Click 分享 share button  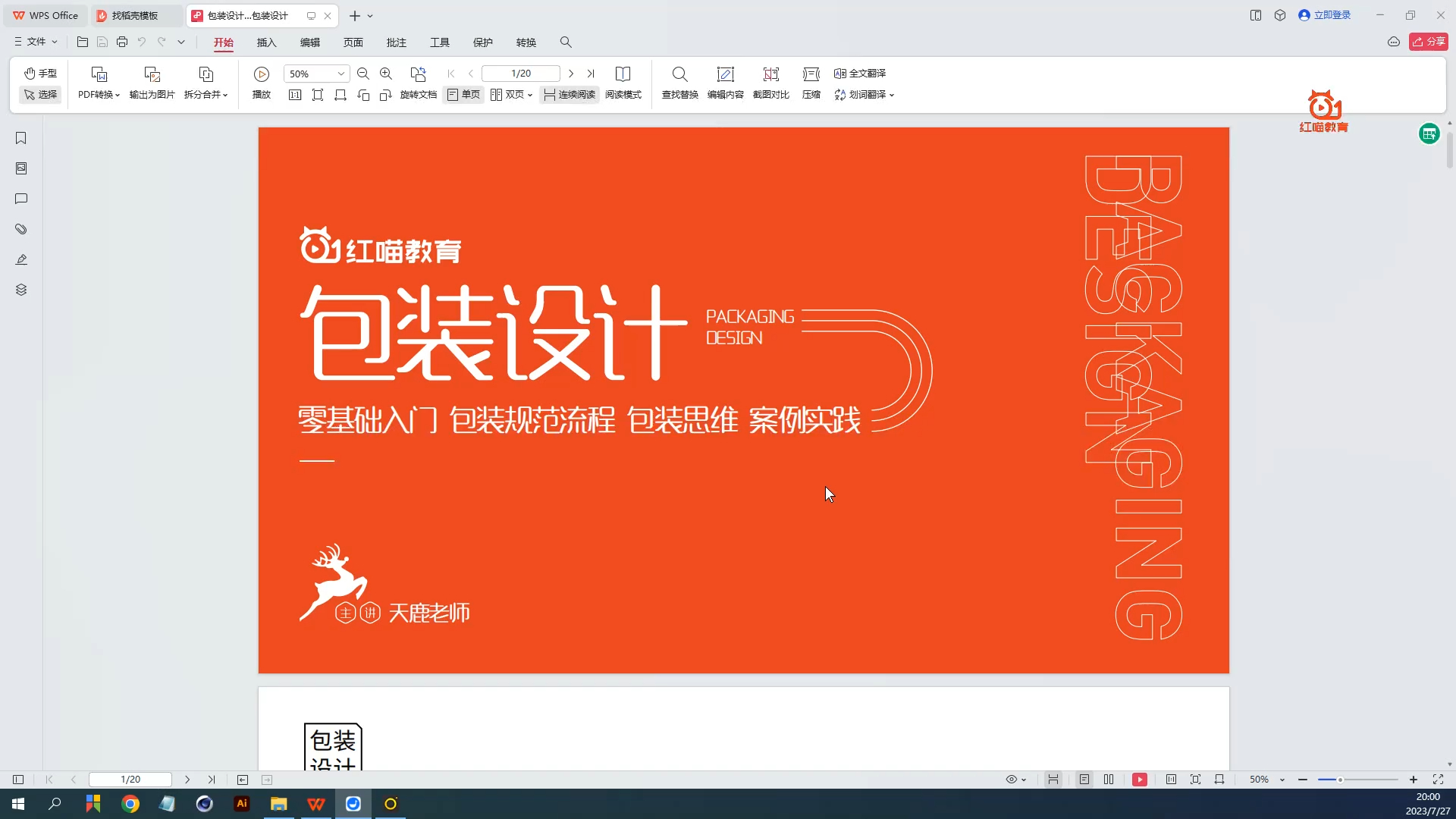click(x=1429, y=42)
